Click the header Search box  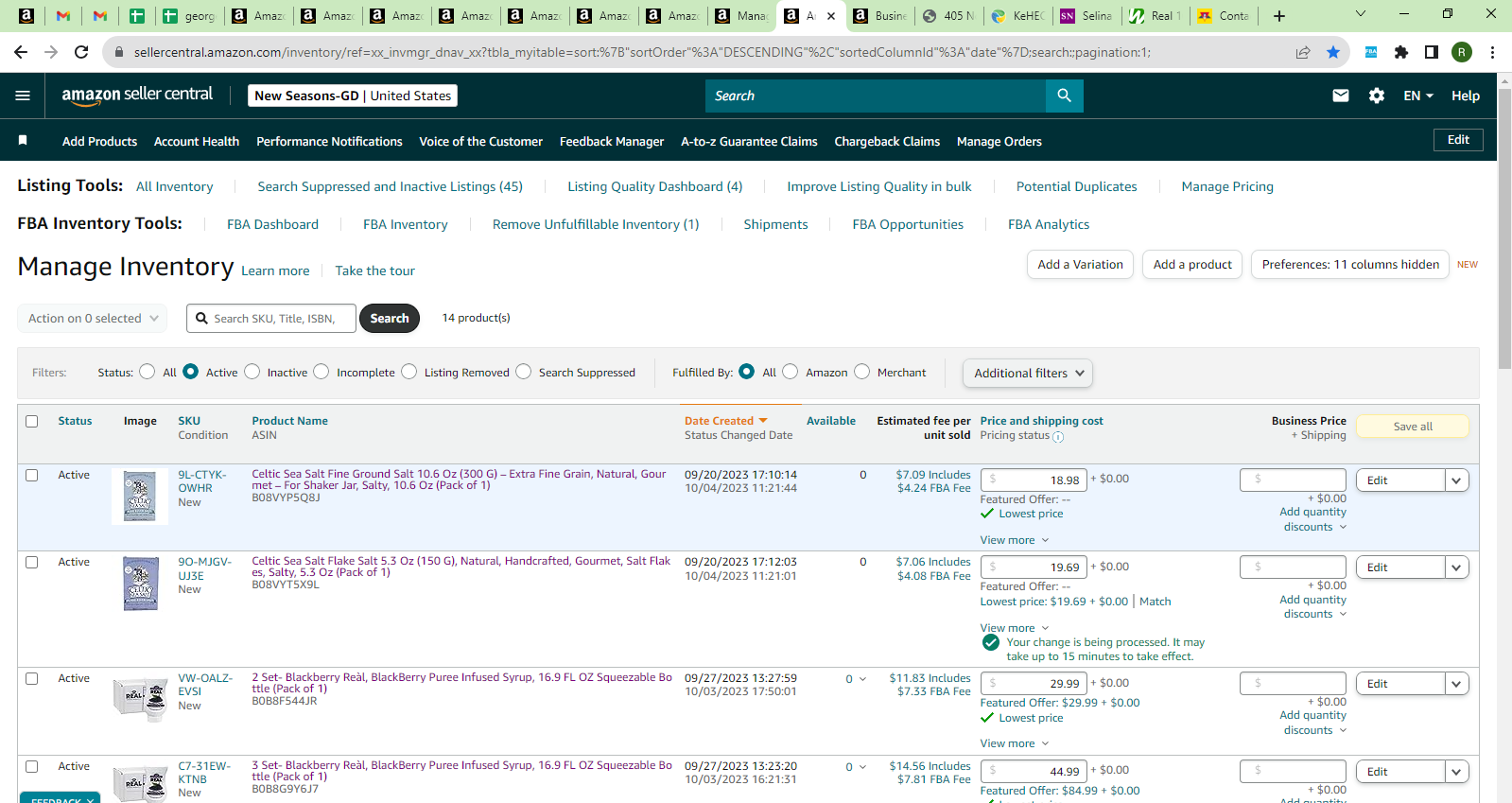(876, 96)
